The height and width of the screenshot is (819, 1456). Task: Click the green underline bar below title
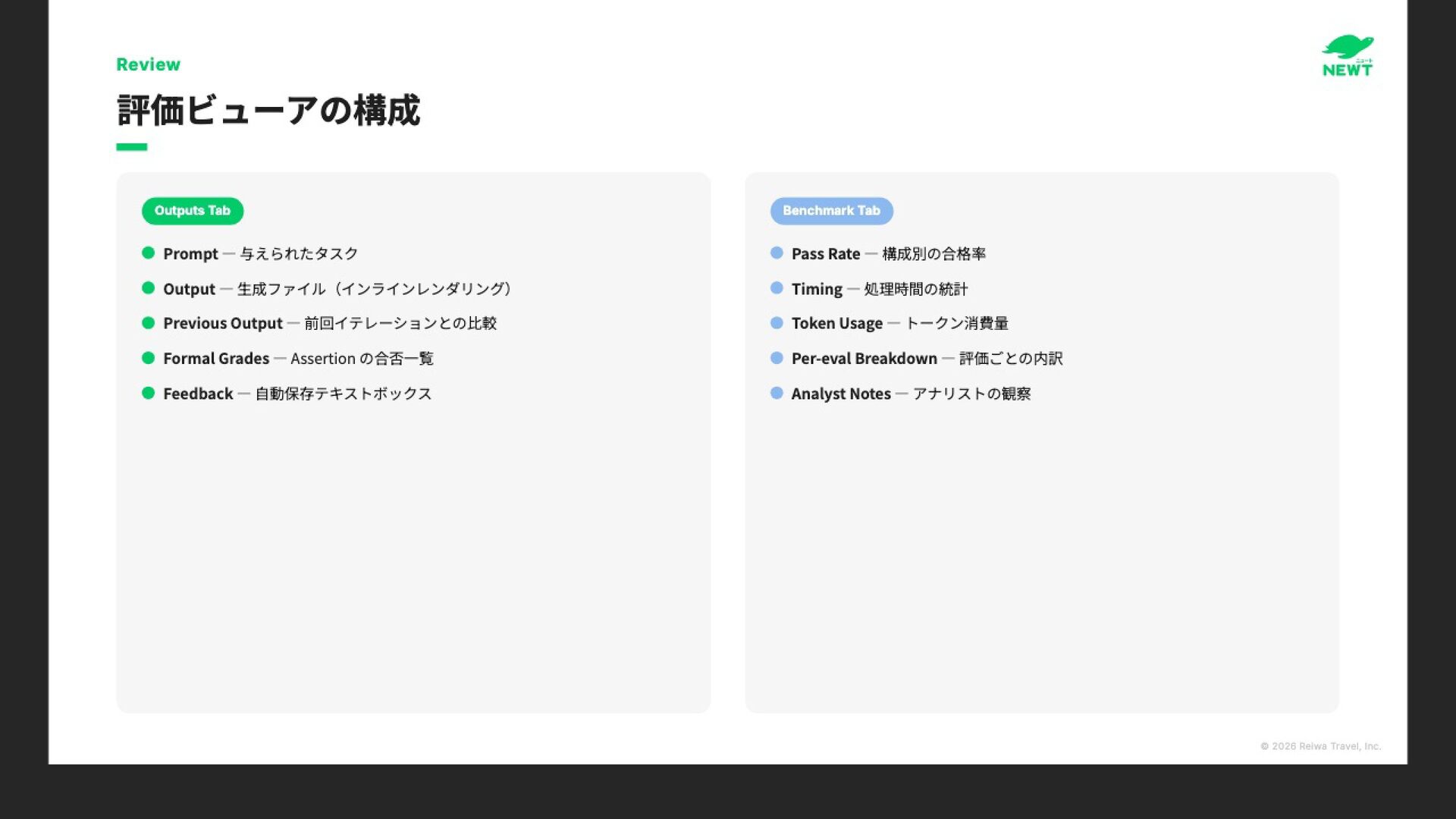131,147
